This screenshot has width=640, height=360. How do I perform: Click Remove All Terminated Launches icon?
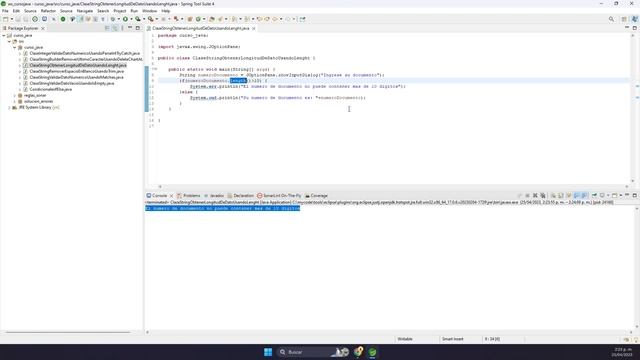pyautogui.click(x=543, y=196)
